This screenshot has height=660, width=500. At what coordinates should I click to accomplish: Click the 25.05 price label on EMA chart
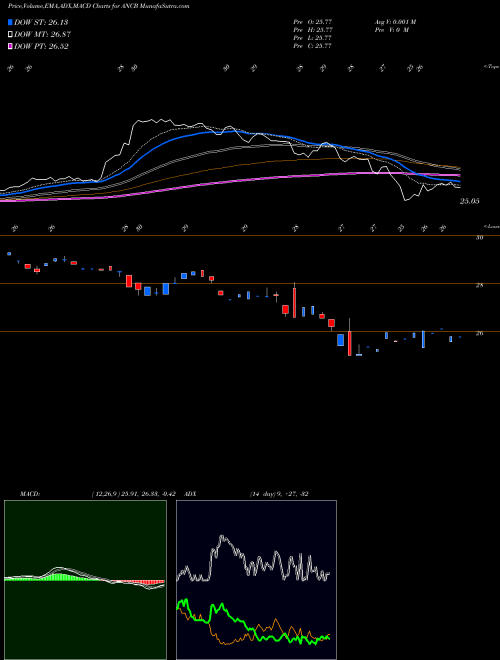click(469, 201)
